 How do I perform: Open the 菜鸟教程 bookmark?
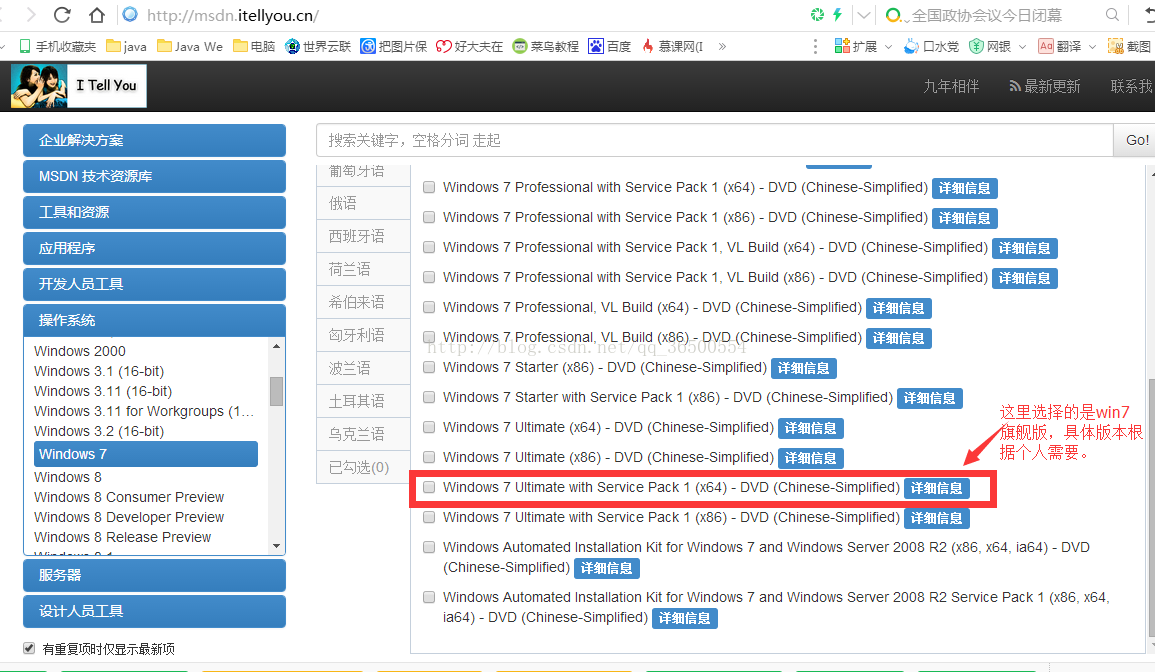point(545,46)
